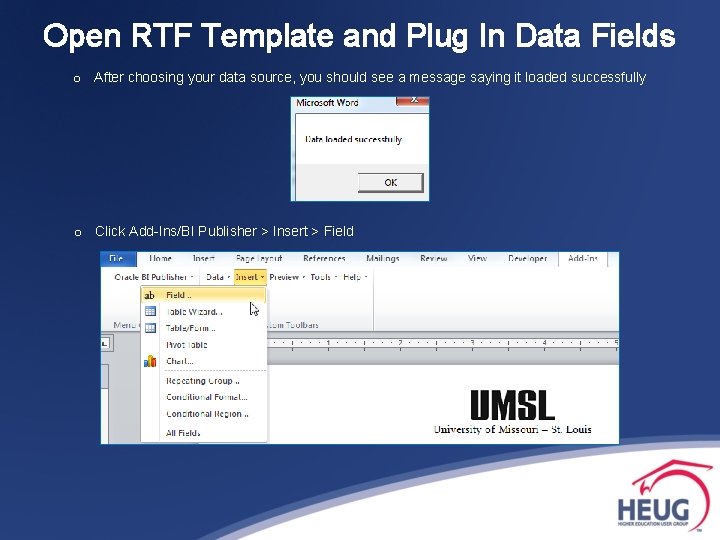
Task: Close the Microsoft Word message dialog
Action: [x=413, y=101]
